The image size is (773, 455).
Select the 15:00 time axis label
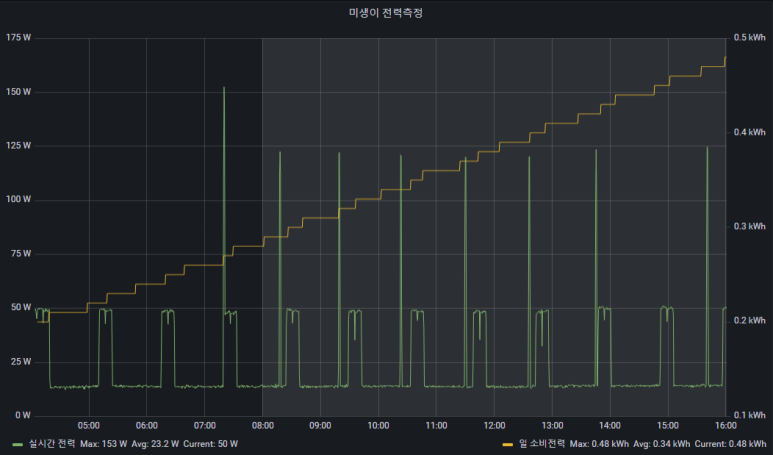668,425
